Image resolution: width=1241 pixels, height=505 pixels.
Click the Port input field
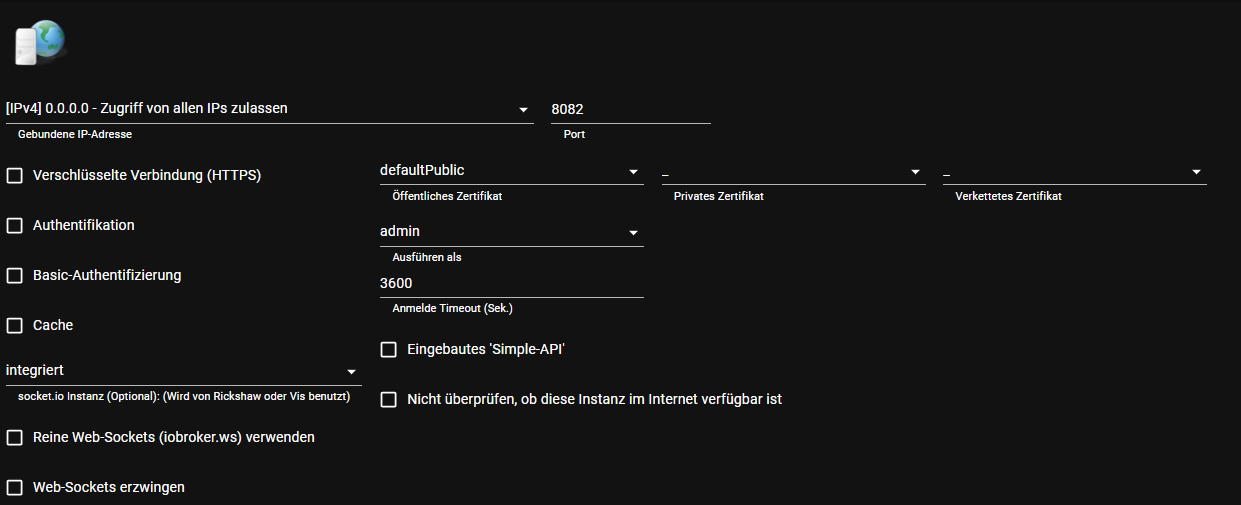(x=630, y=109)
